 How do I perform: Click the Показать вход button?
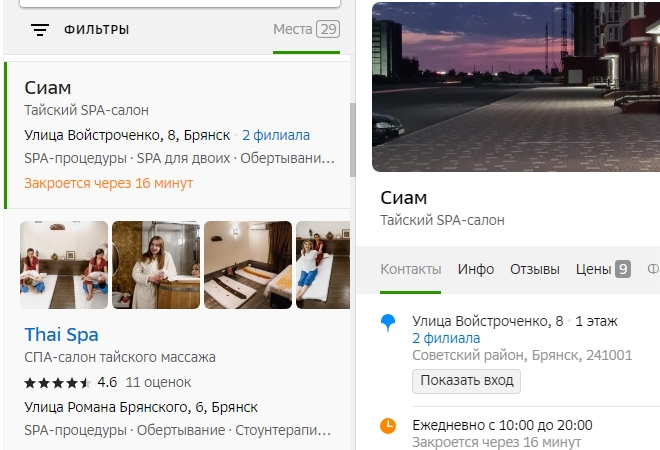[466, 381]
